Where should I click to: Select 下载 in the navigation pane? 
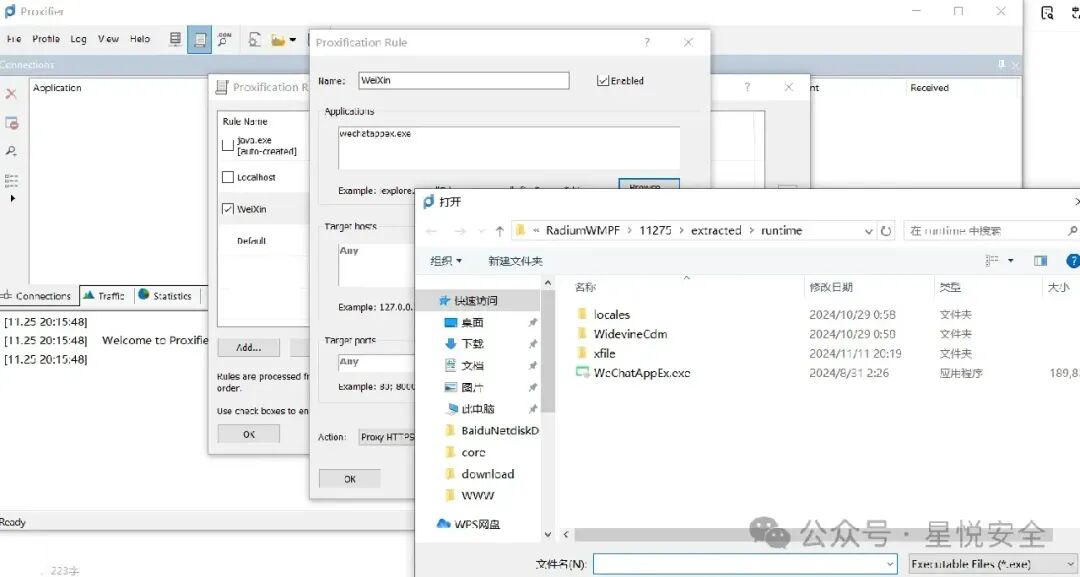click(472, 344)
